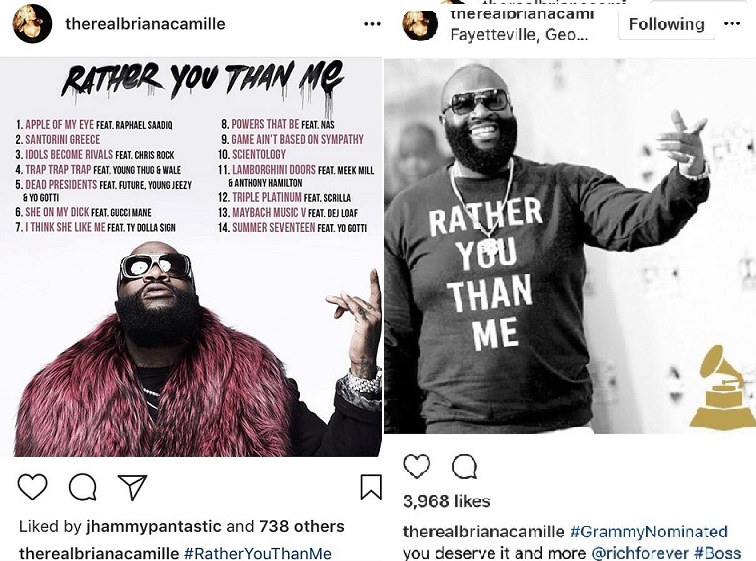
Task: Open jhammypantastic's profile from liked-by line
Action: point(154,526)
